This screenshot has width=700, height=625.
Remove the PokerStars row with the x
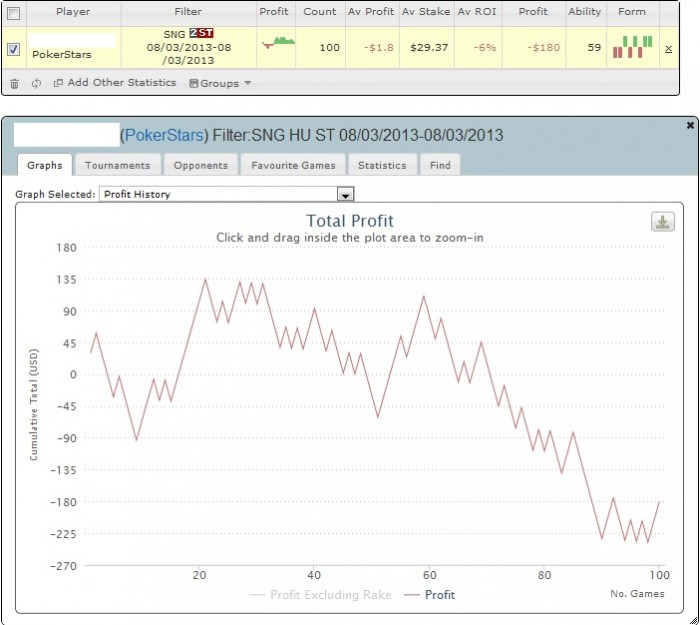pos(668,49)
